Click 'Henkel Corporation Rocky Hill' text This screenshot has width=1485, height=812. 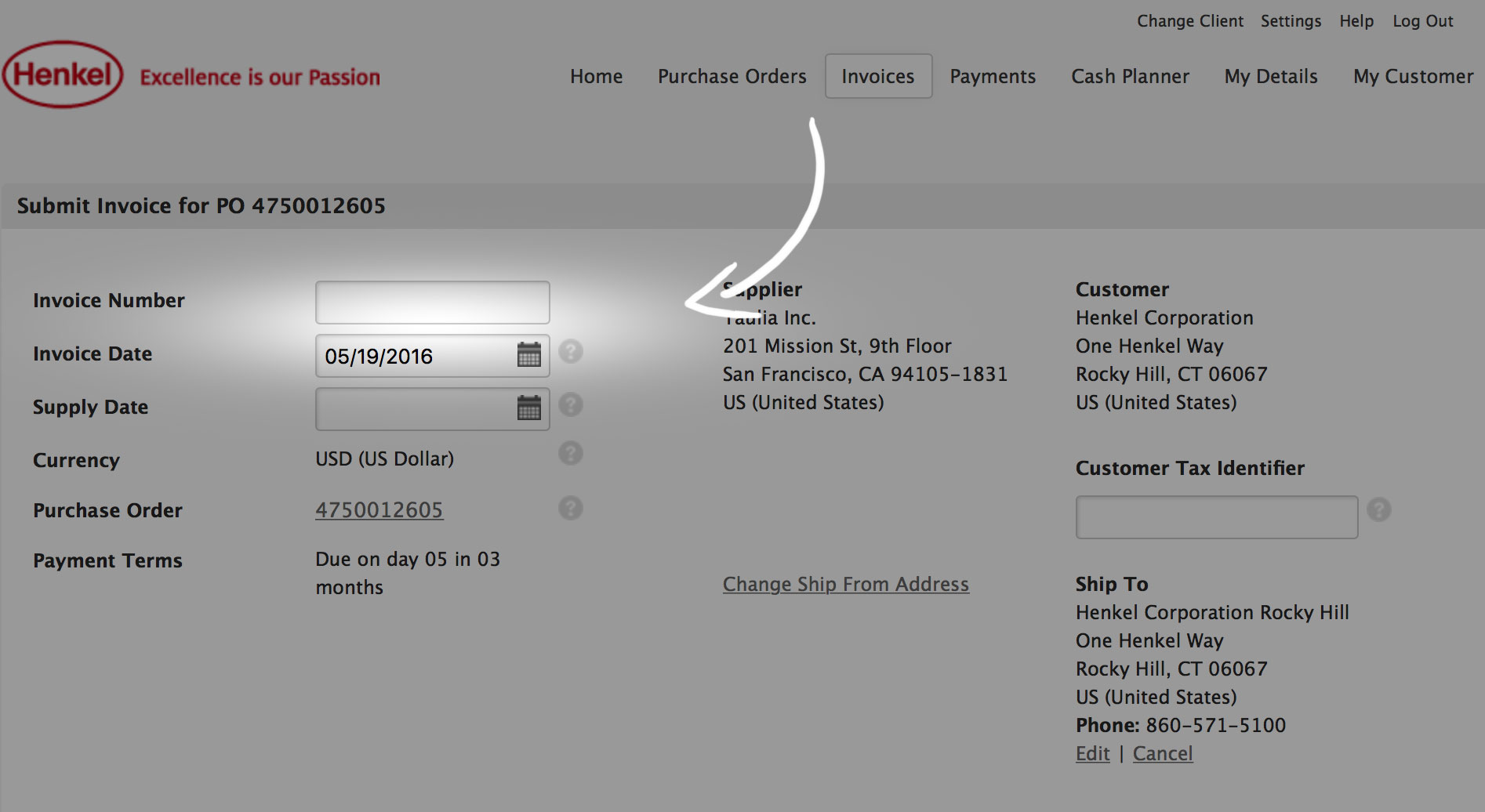[x=1213, y=612]
